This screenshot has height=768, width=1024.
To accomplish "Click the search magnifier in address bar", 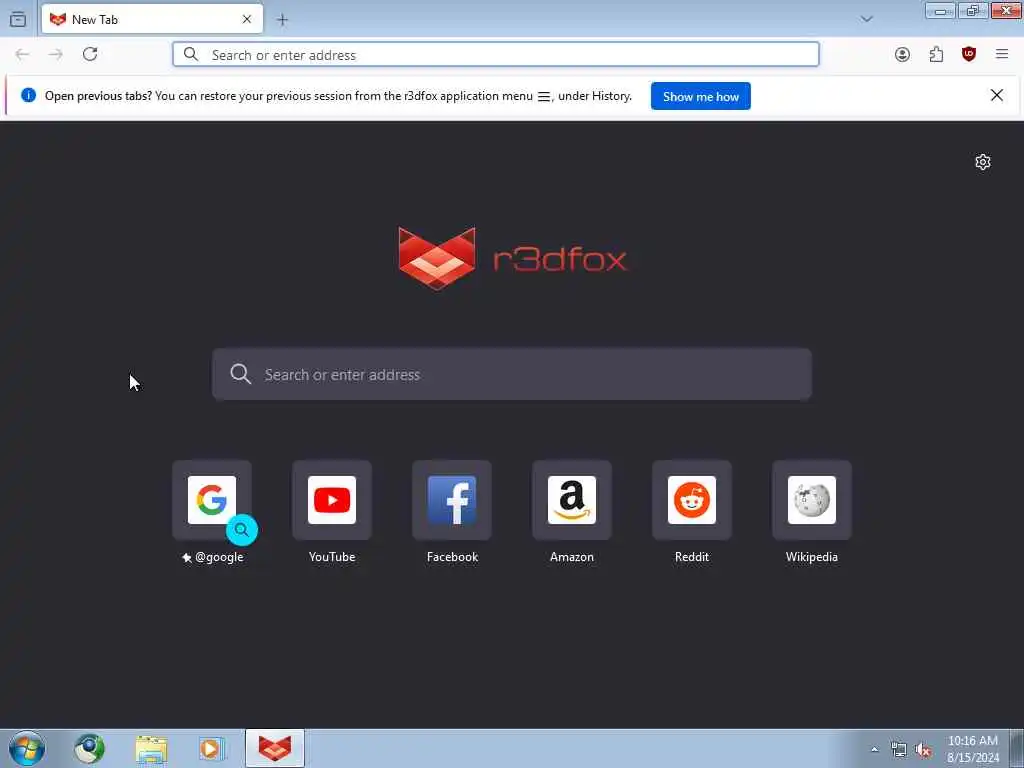I will click(x=191, y=54).
